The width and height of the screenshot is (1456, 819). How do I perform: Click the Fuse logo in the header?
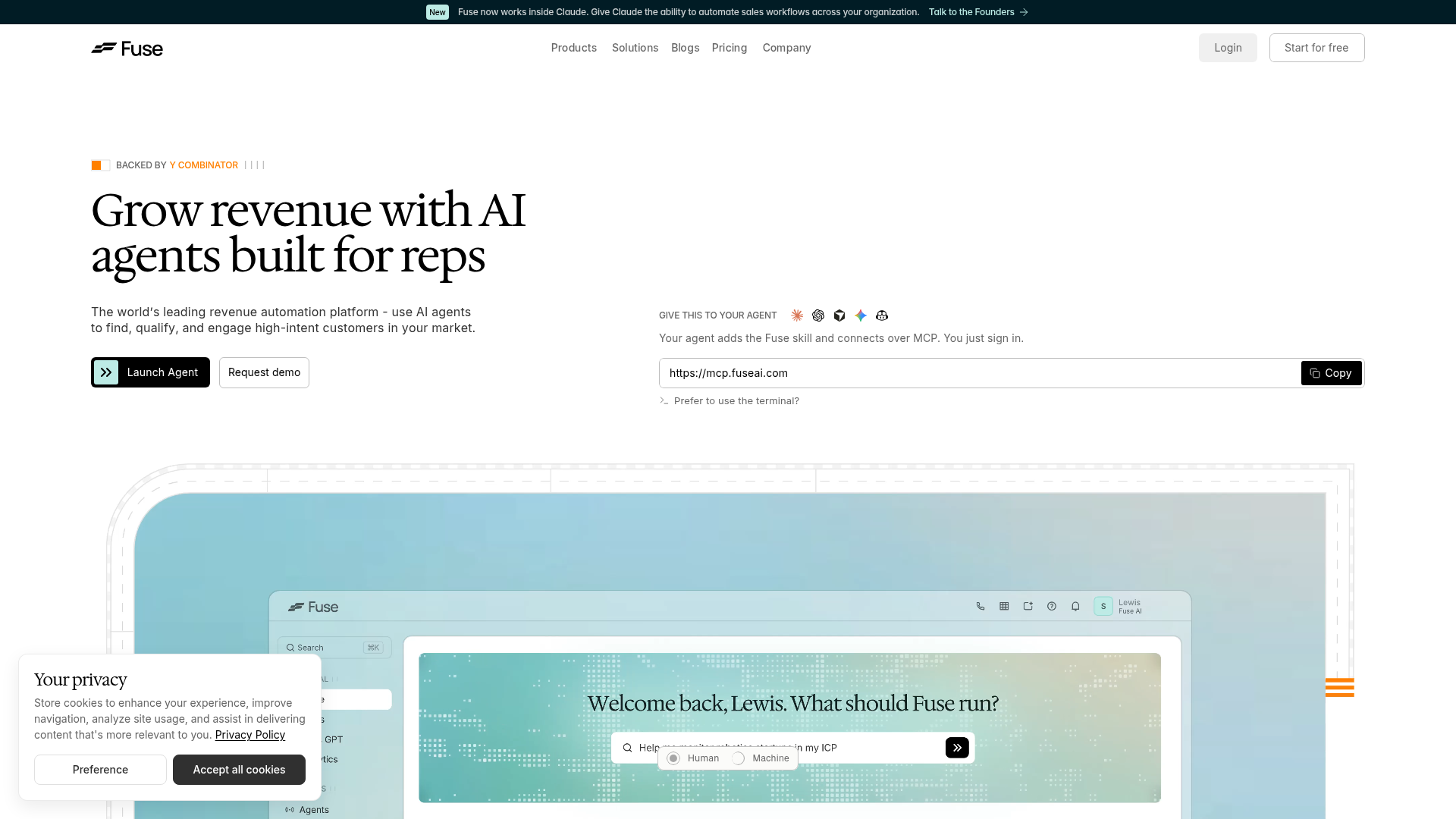click(127, 49)
